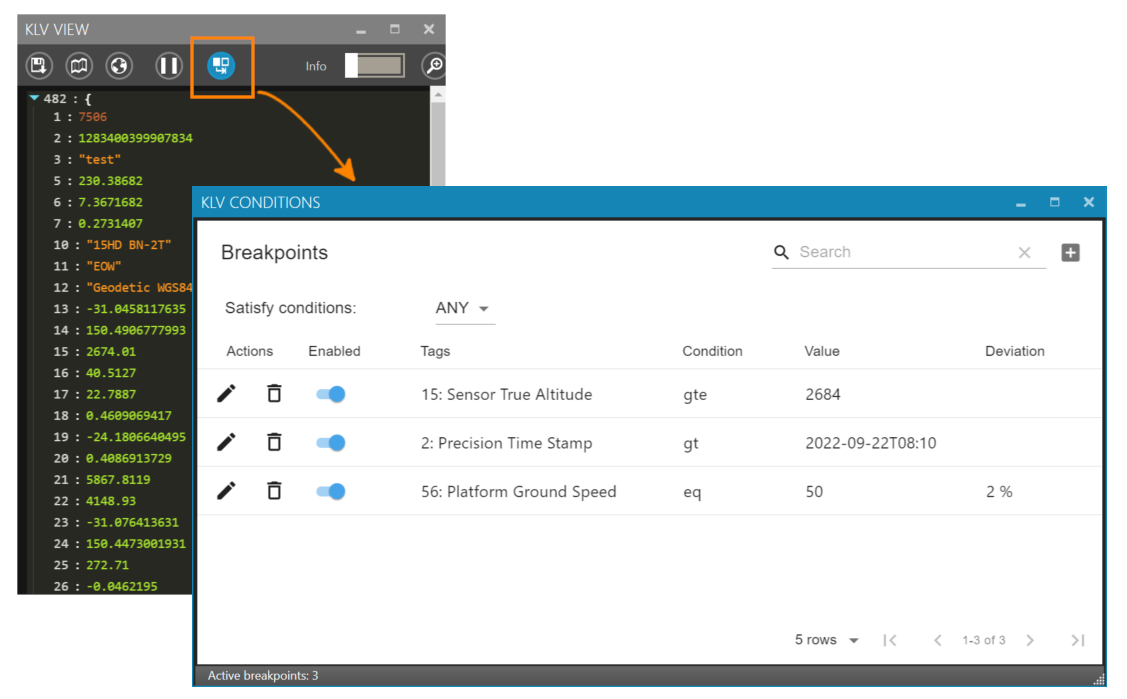This screenshot has height=699, width=1127.
Task: Edit the Sensor True Altitude breakpoint
Action: (x=227, y=394)
